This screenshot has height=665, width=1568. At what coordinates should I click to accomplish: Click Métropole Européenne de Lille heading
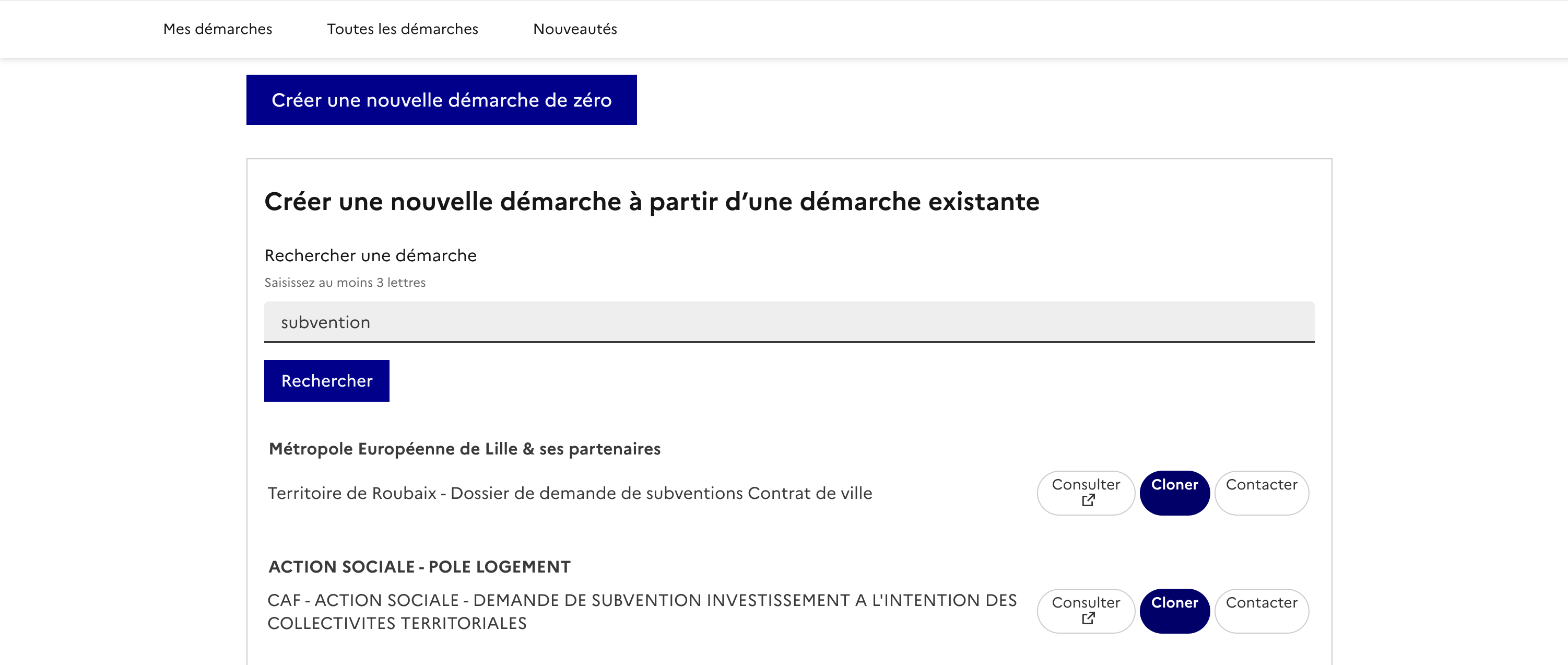click(x=464, y=449)
